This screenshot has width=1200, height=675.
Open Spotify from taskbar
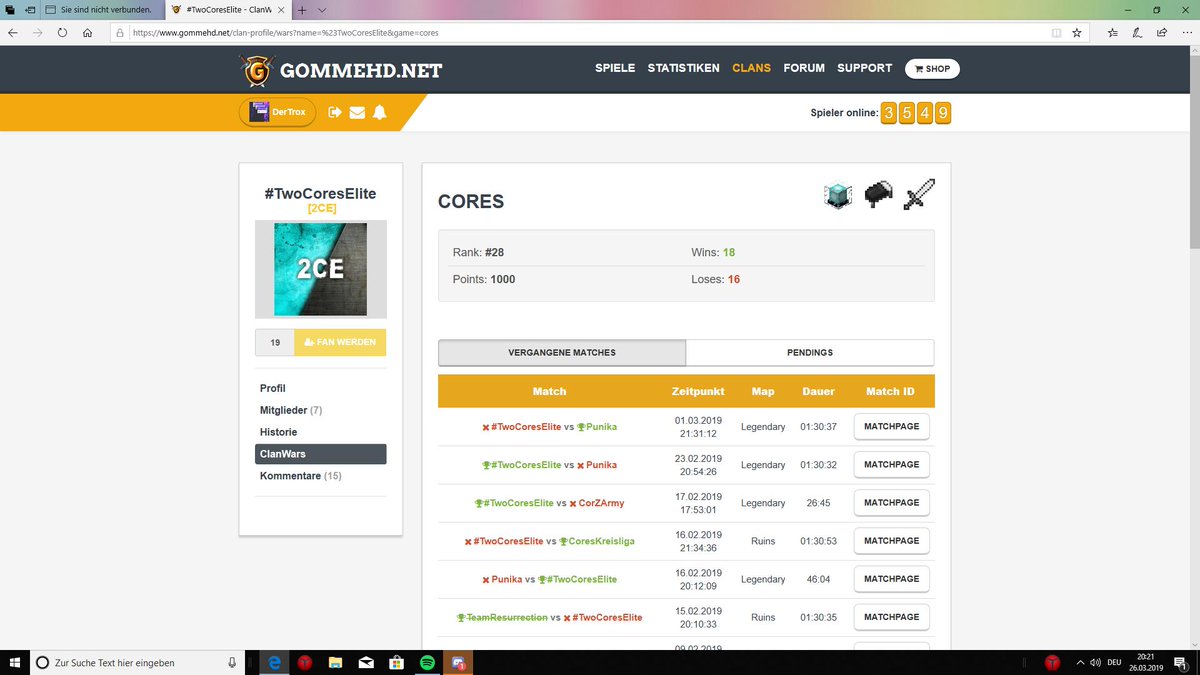tap(427, 662)
